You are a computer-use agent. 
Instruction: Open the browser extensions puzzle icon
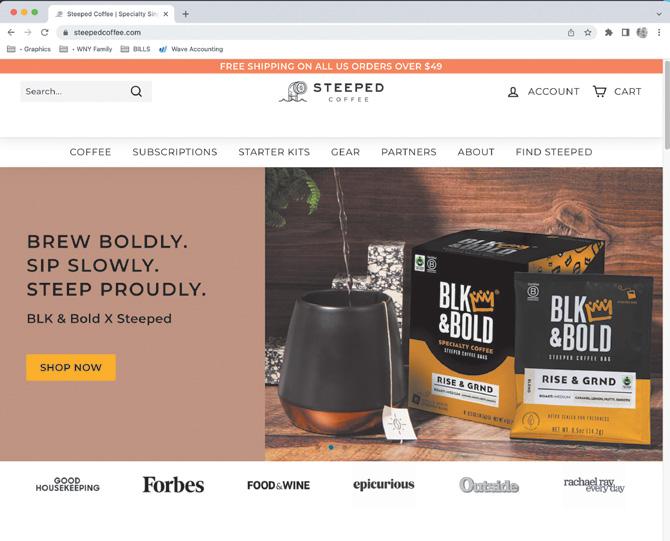tap(608, 32)
